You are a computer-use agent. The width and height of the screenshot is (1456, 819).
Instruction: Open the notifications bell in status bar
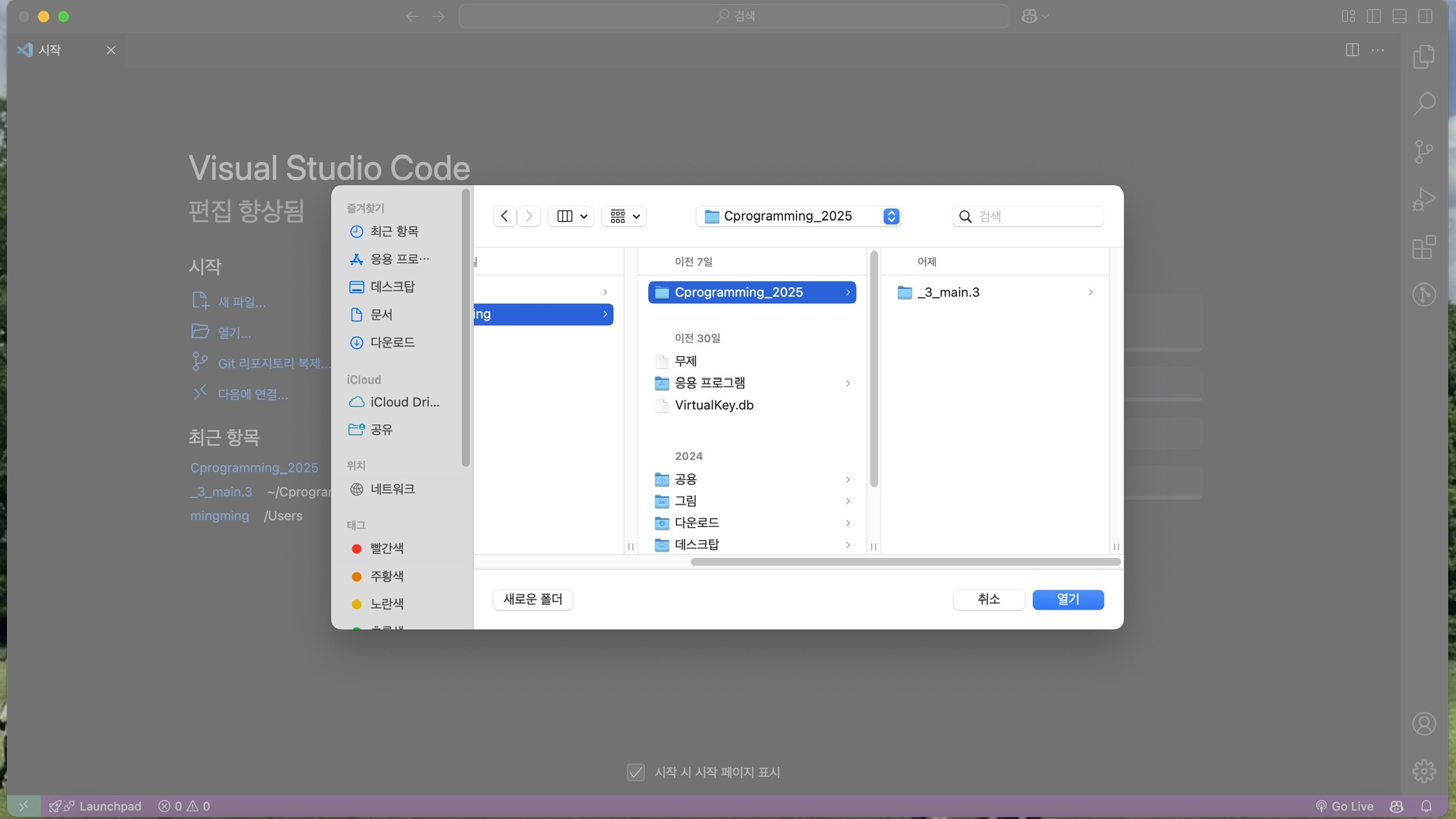point(1426,806)
